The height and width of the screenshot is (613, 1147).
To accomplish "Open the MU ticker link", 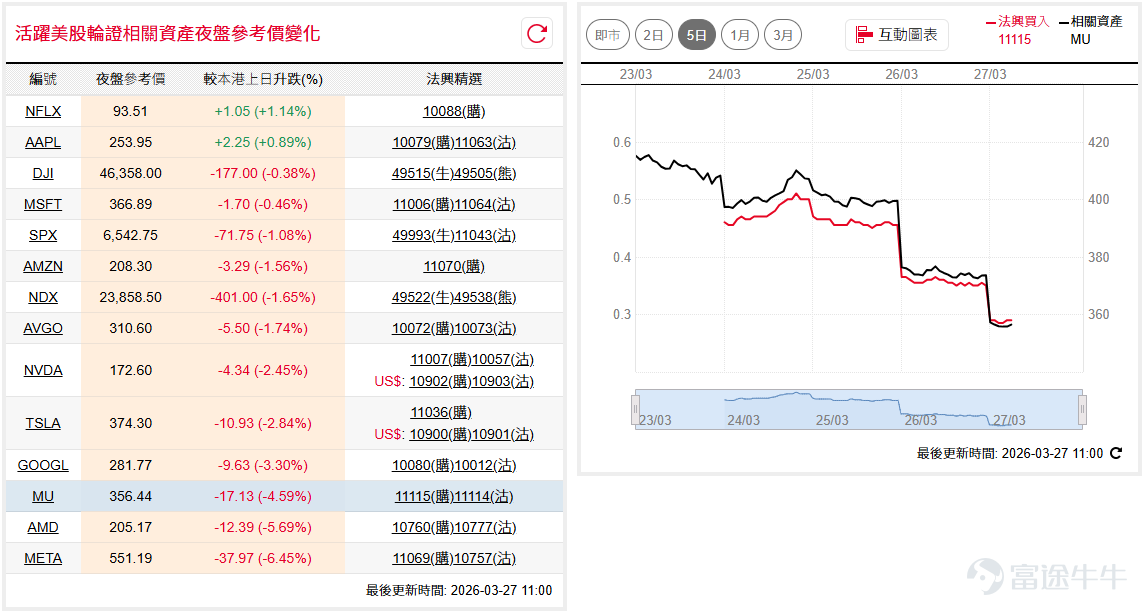I will [43, 497].
